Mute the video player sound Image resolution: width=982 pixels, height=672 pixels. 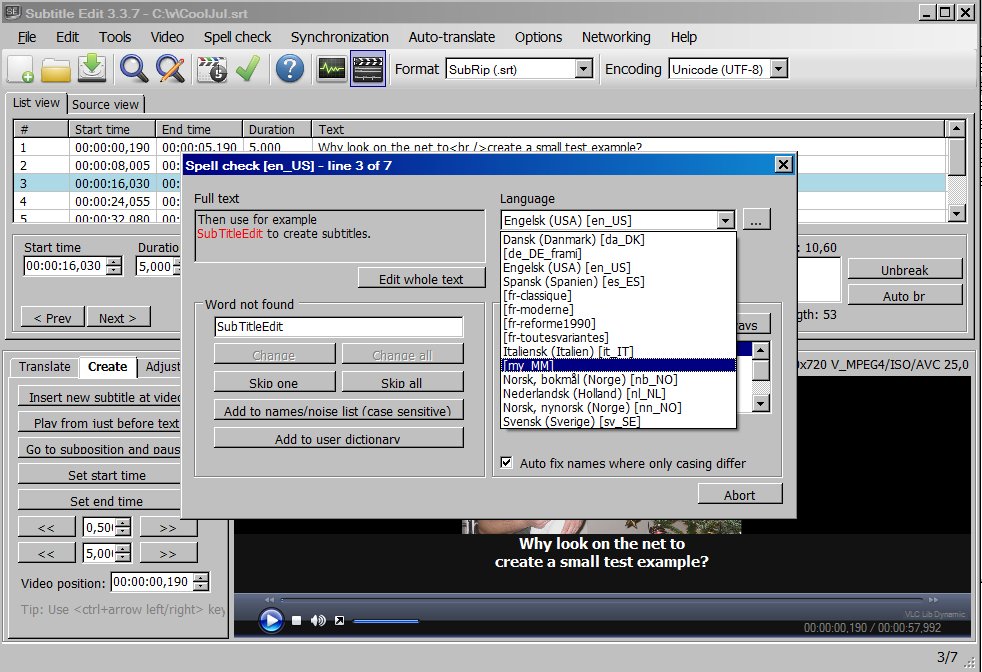pyautogui.click(x=318, y=621)
